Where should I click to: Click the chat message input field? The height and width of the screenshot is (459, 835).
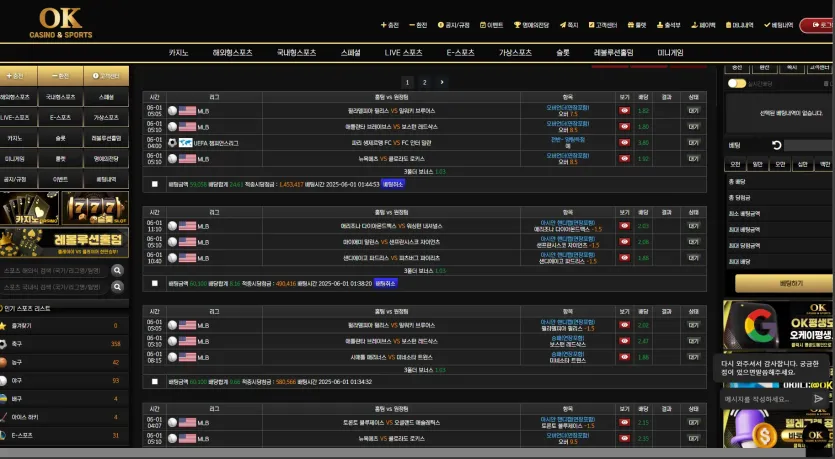click(x=767, y=399)
